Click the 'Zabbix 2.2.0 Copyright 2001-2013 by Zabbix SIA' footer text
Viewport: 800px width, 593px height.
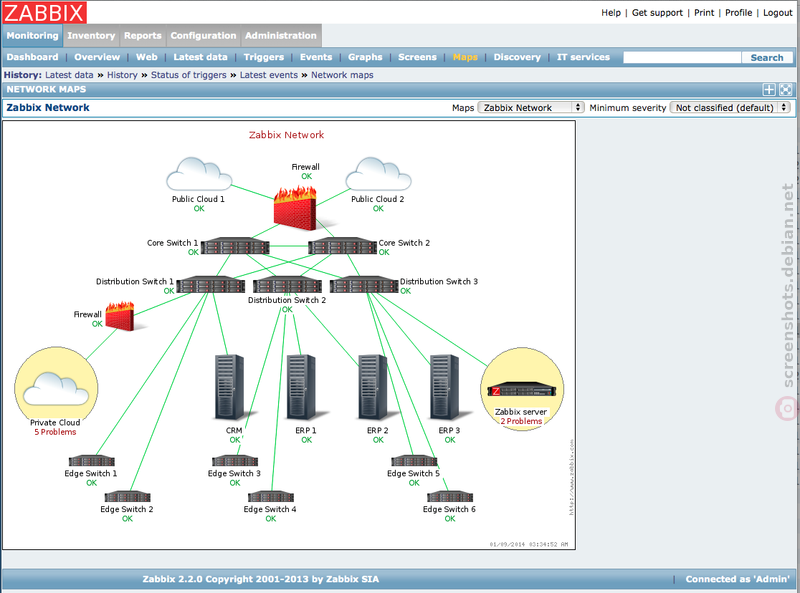[x=261, y=579]
